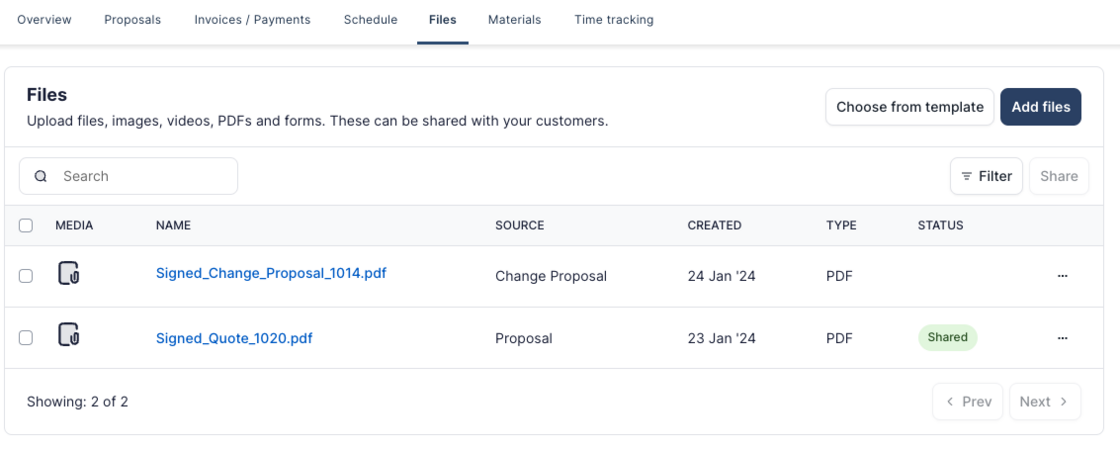This screenshot has height=449, width=1120.
Task: Click Choose from template button
Action: [x=910, y=107]
